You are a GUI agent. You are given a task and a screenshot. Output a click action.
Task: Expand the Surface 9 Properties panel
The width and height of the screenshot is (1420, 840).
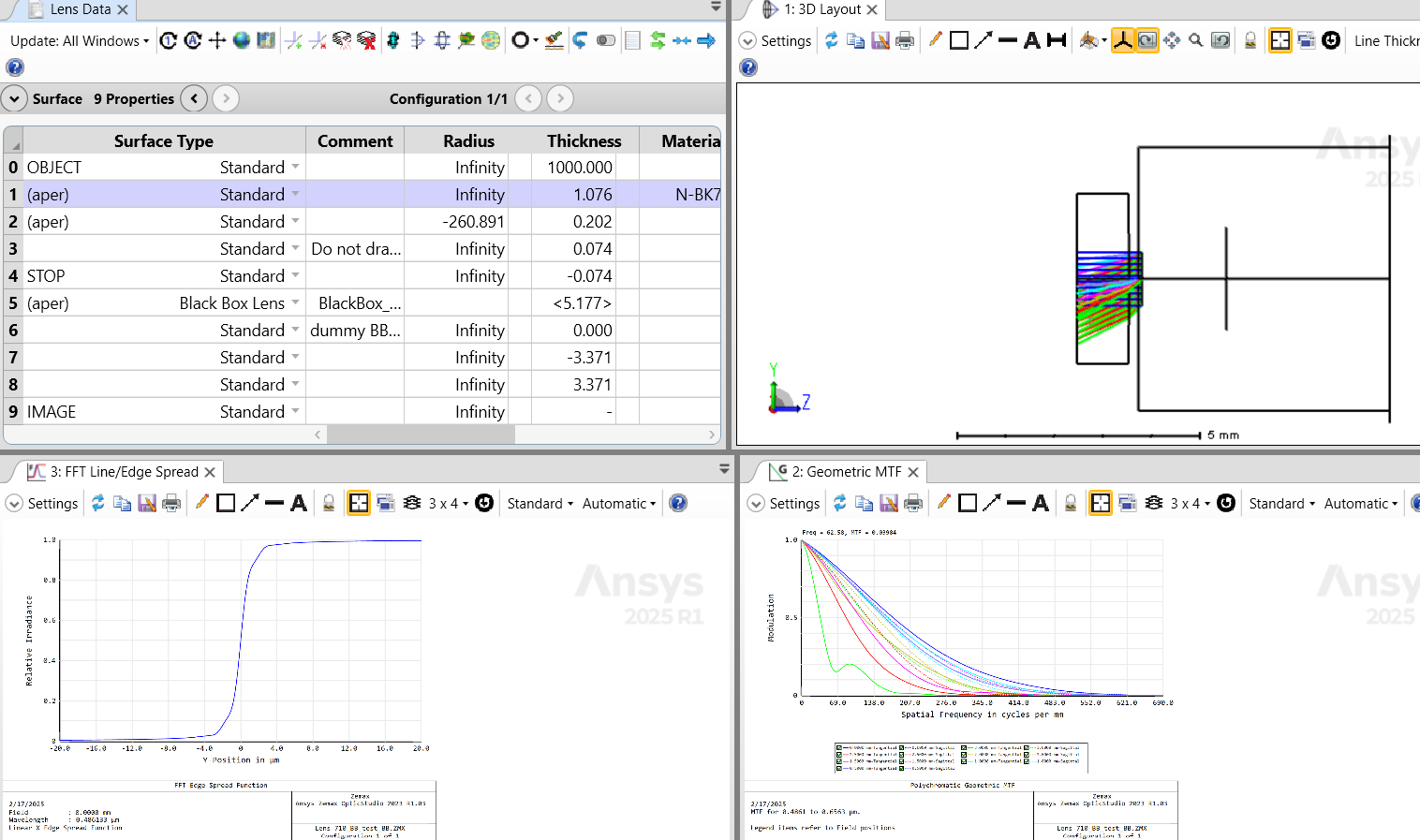tap(14, 98)
